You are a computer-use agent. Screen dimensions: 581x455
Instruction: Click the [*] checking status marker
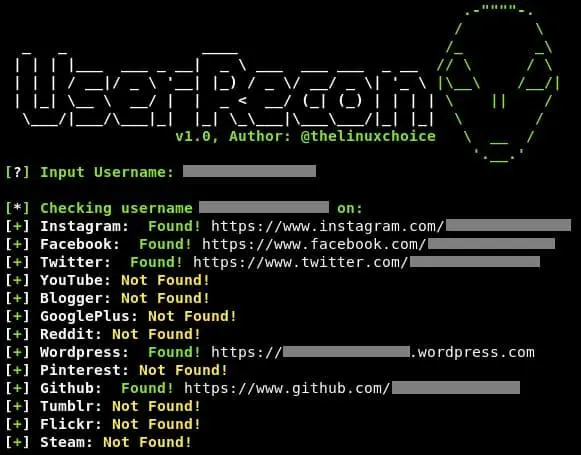17,208
